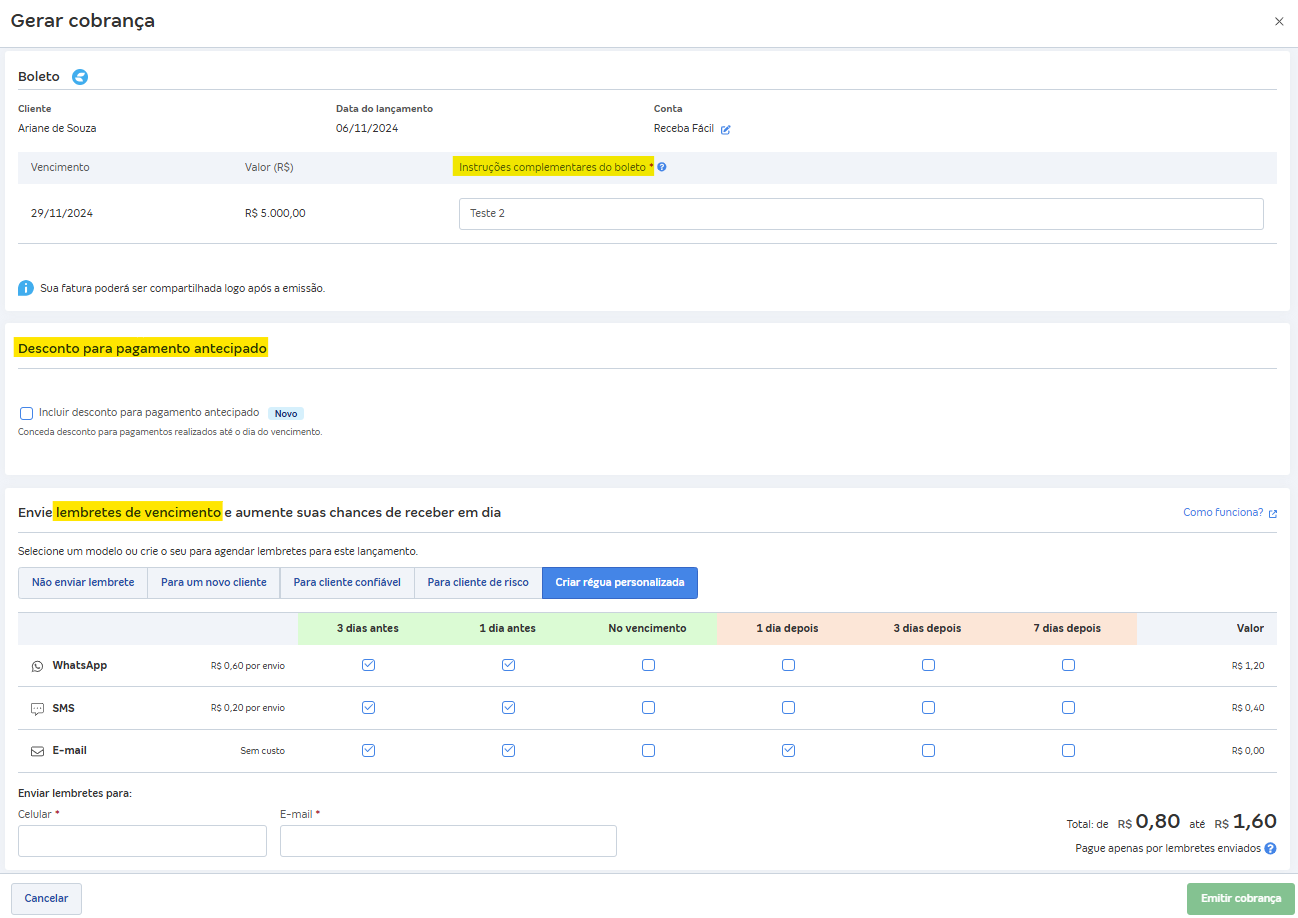Click the Cancelar button
1298x918 pixels.
click(46, 898)
